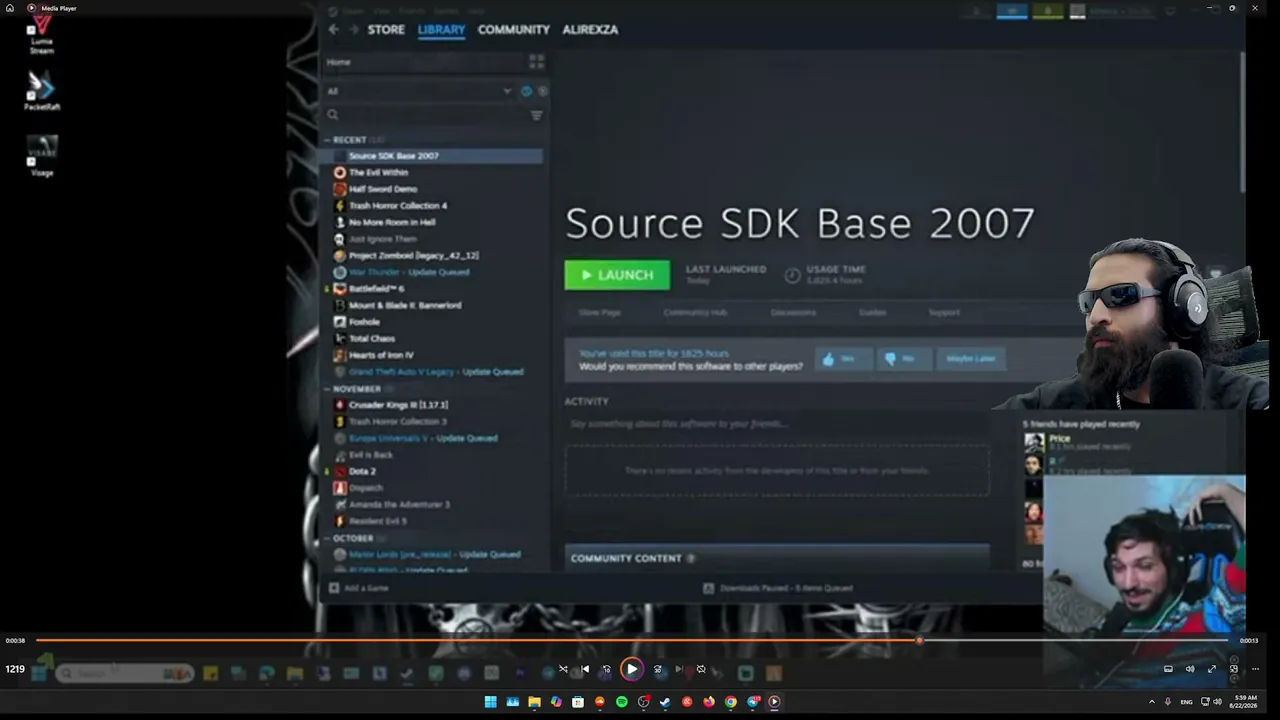Play the video in Media Player

[x=632, y=669]
